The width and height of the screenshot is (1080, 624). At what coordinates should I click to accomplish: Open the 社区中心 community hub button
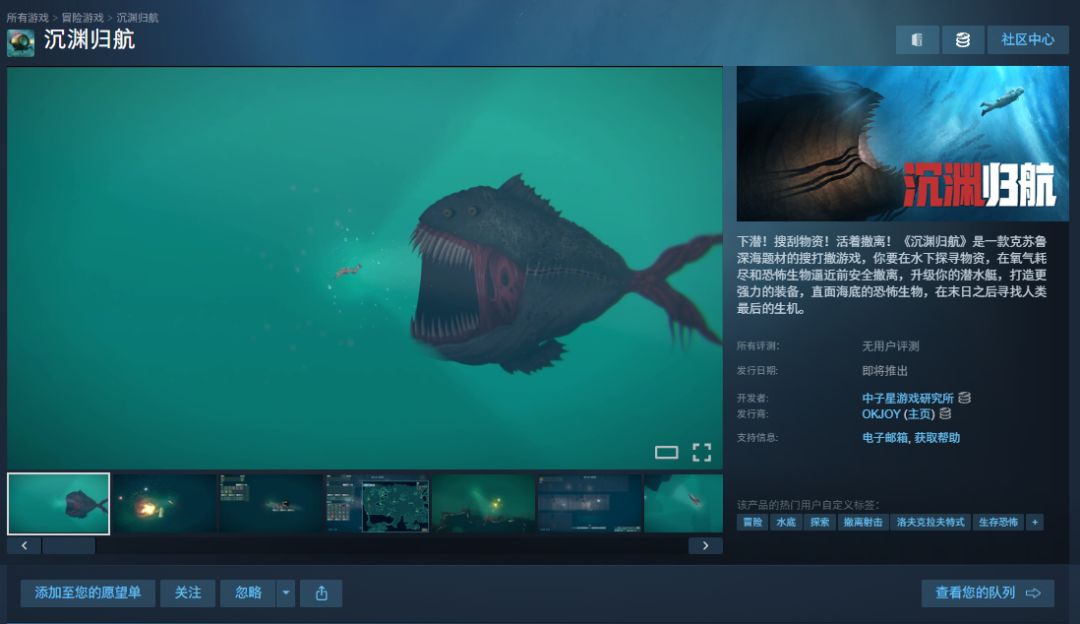click(1028, 40)
